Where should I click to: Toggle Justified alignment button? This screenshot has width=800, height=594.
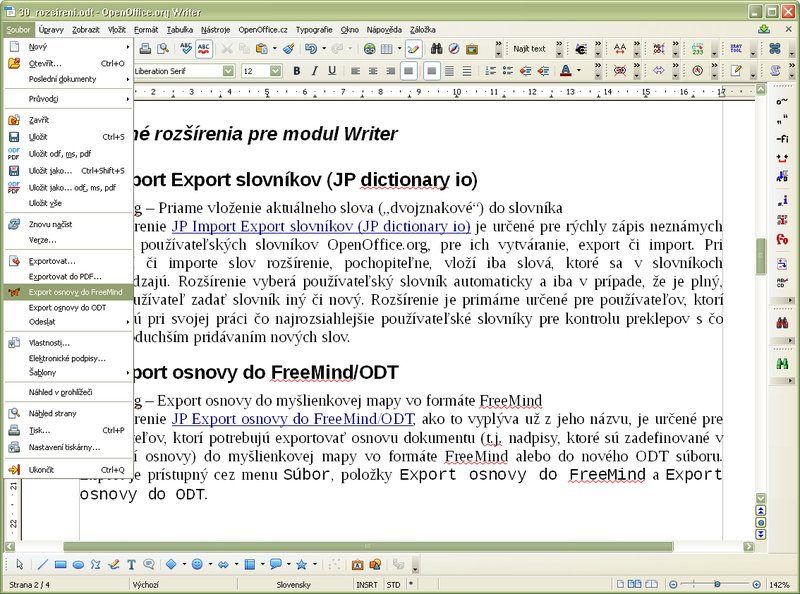(x=408, y=71)
